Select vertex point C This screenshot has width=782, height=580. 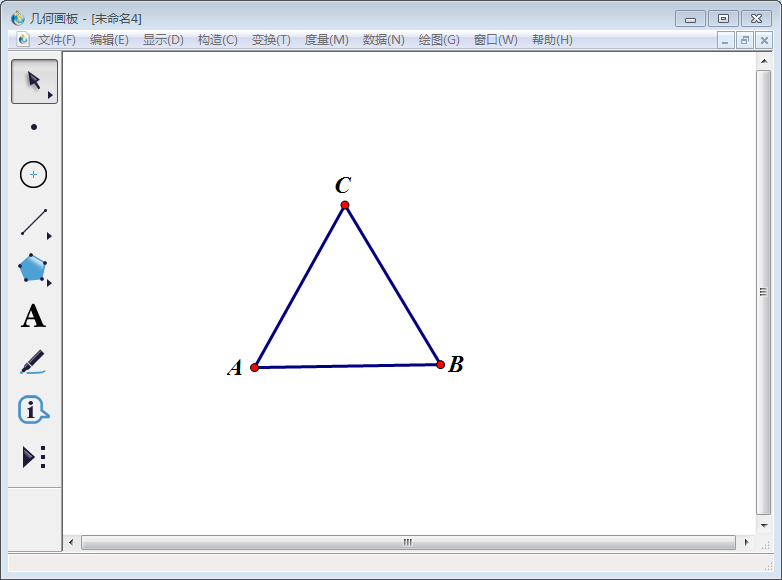[345, 205]
